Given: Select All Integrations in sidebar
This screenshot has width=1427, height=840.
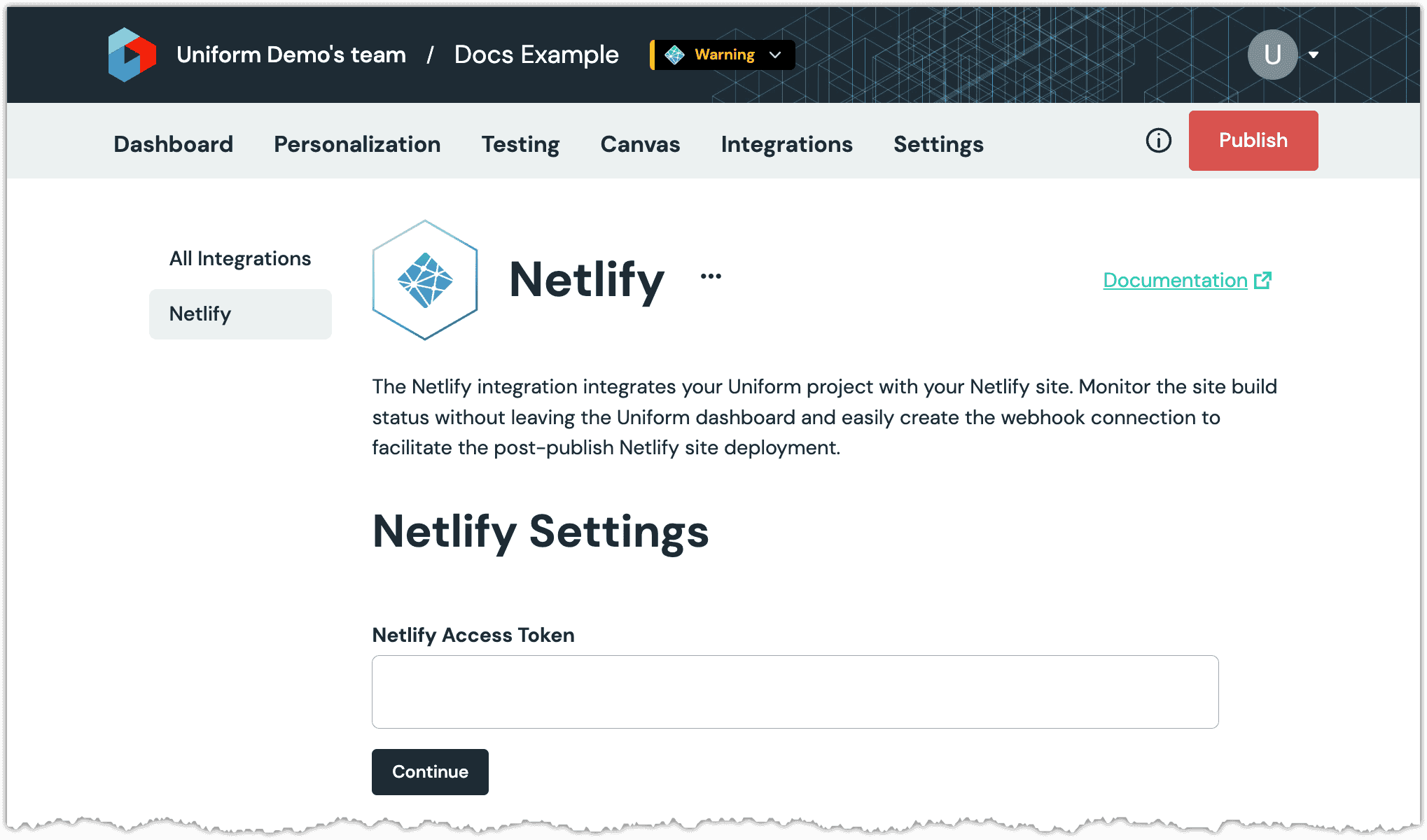Looking at the screenshot, I should (240, 258).
